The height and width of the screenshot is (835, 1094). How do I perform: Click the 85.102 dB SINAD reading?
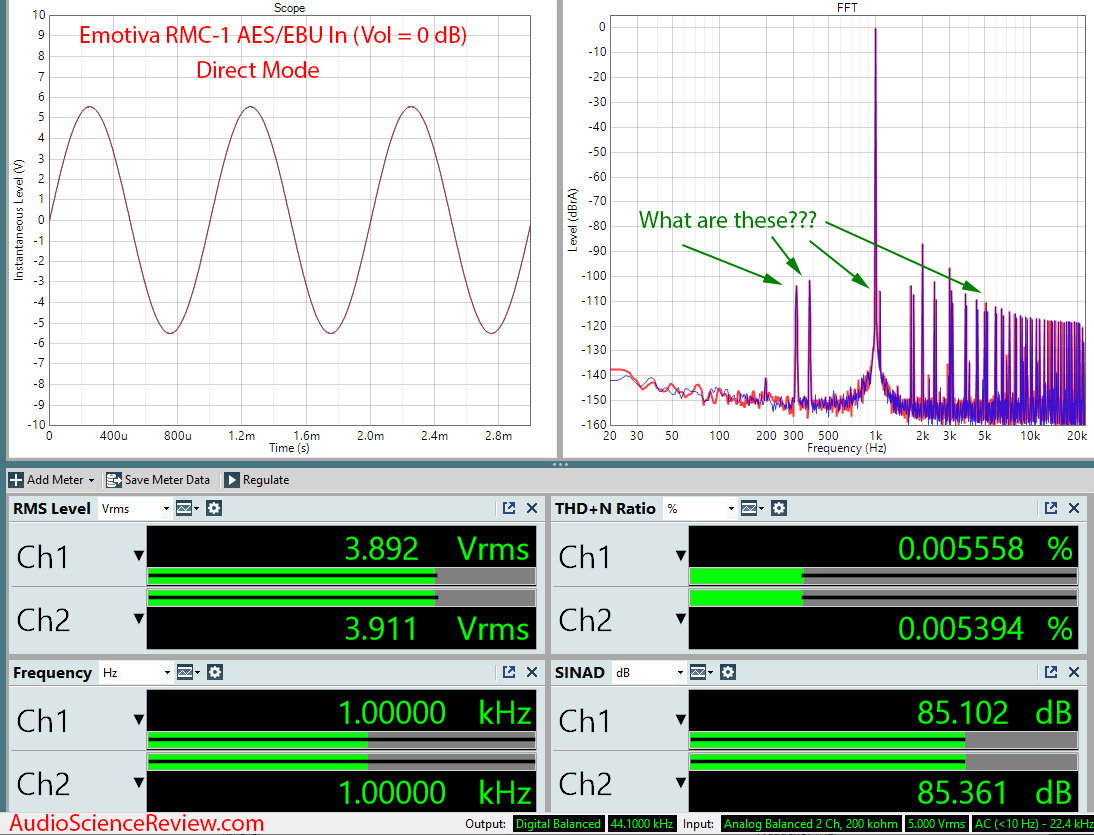994,712
